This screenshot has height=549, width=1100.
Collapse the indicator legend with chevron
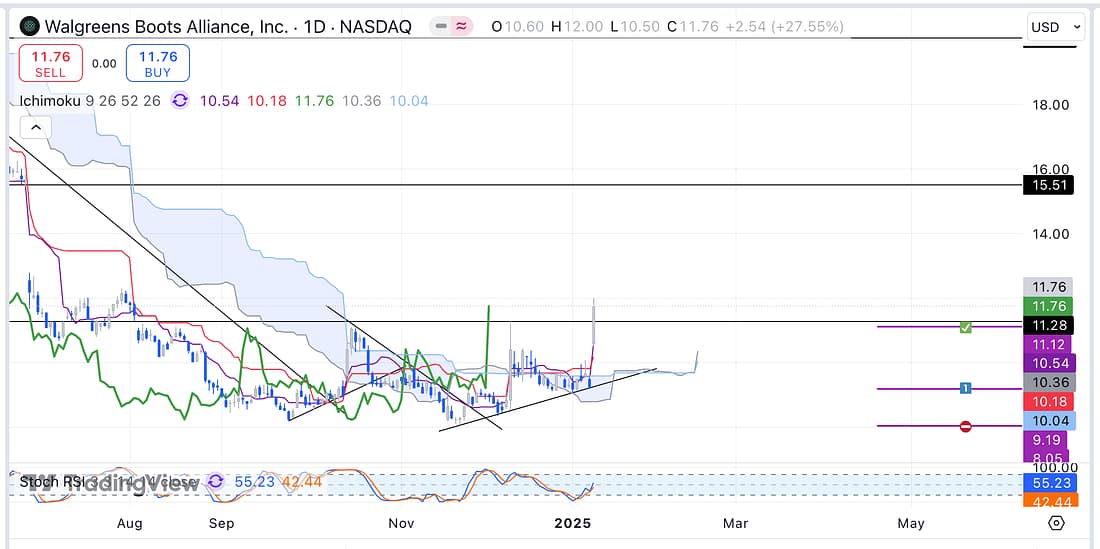35,128
